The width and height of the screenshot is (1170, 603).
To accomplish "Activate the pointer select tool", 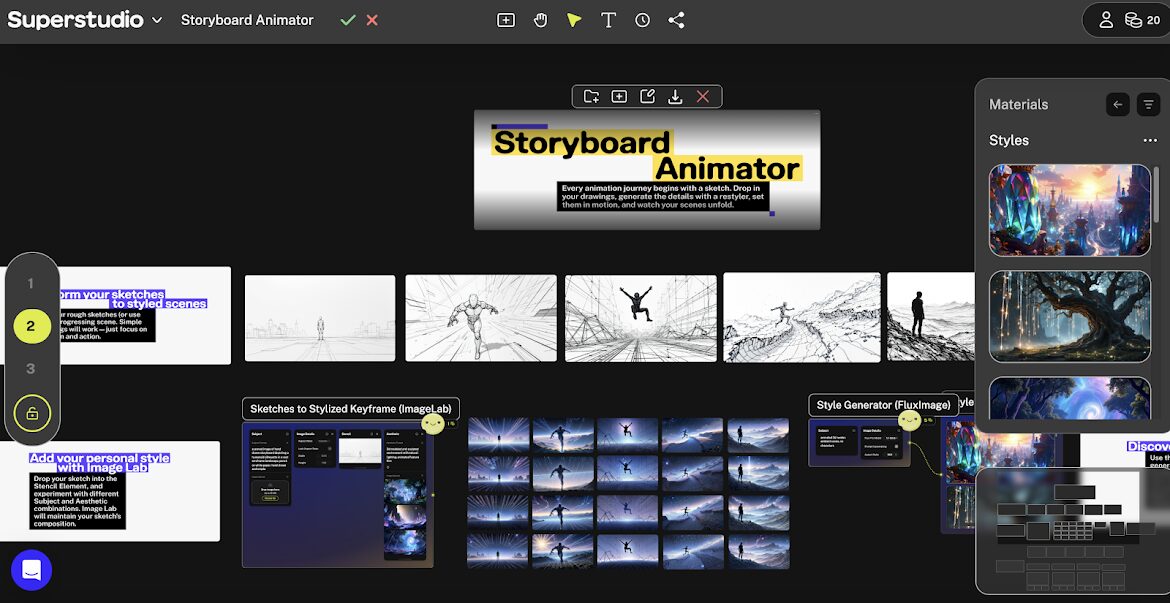I will coord(574,20).
